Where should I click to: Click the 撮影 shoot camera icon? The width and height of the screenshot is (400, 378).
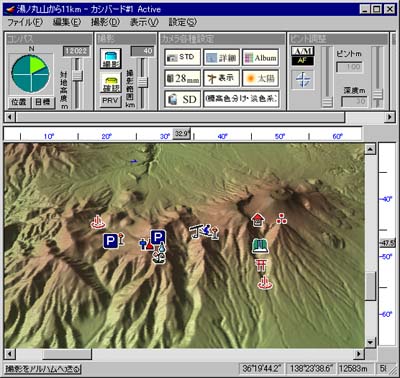pyautogui.click(x=111, y=58)
